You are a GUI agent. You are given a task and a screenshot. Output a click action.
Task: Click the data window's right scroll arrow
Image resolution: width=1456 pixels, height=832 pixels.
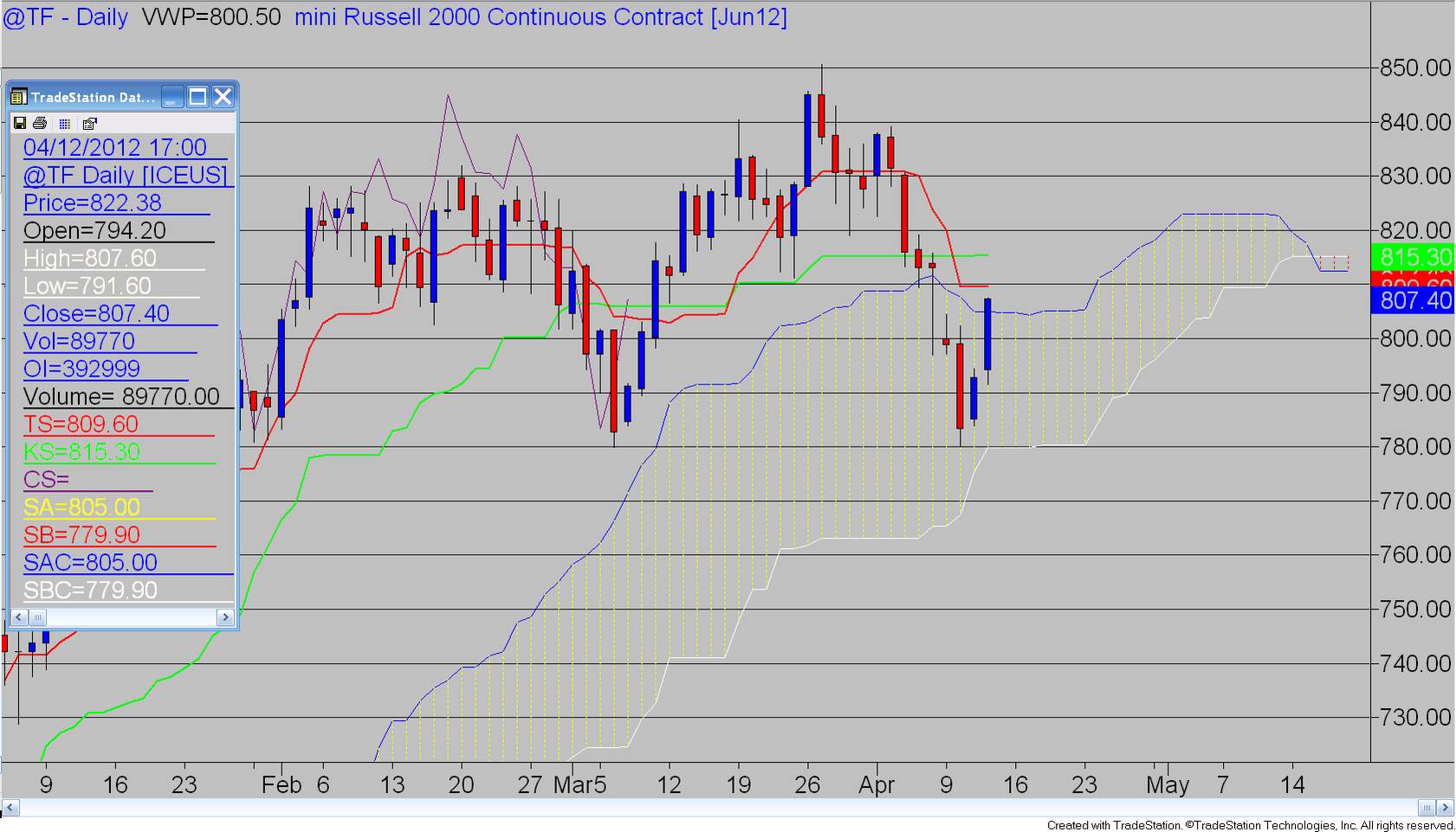click(225, 617)
